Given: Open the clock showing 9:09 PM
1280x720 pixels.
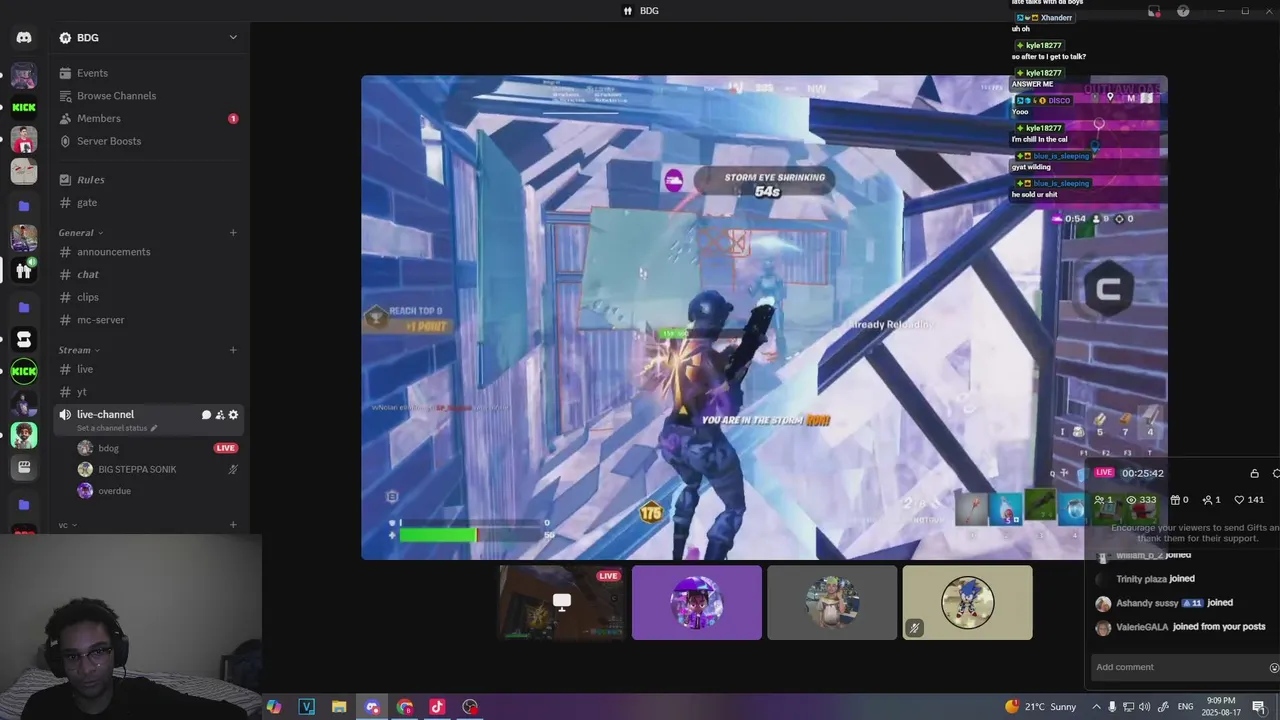Looking at the screenshot, I should pos(1220,707).
